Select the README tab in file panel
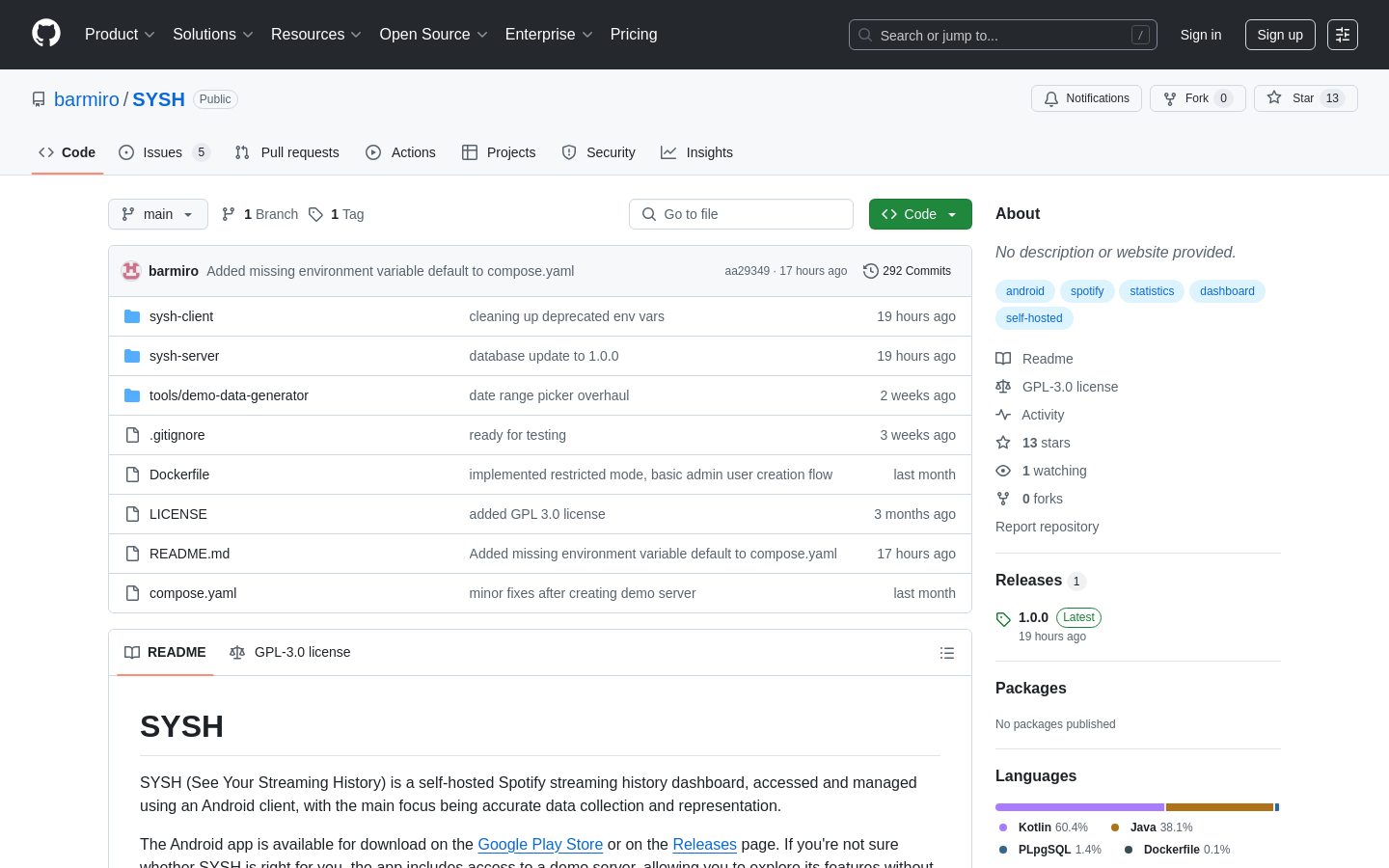 click(165, 652)
